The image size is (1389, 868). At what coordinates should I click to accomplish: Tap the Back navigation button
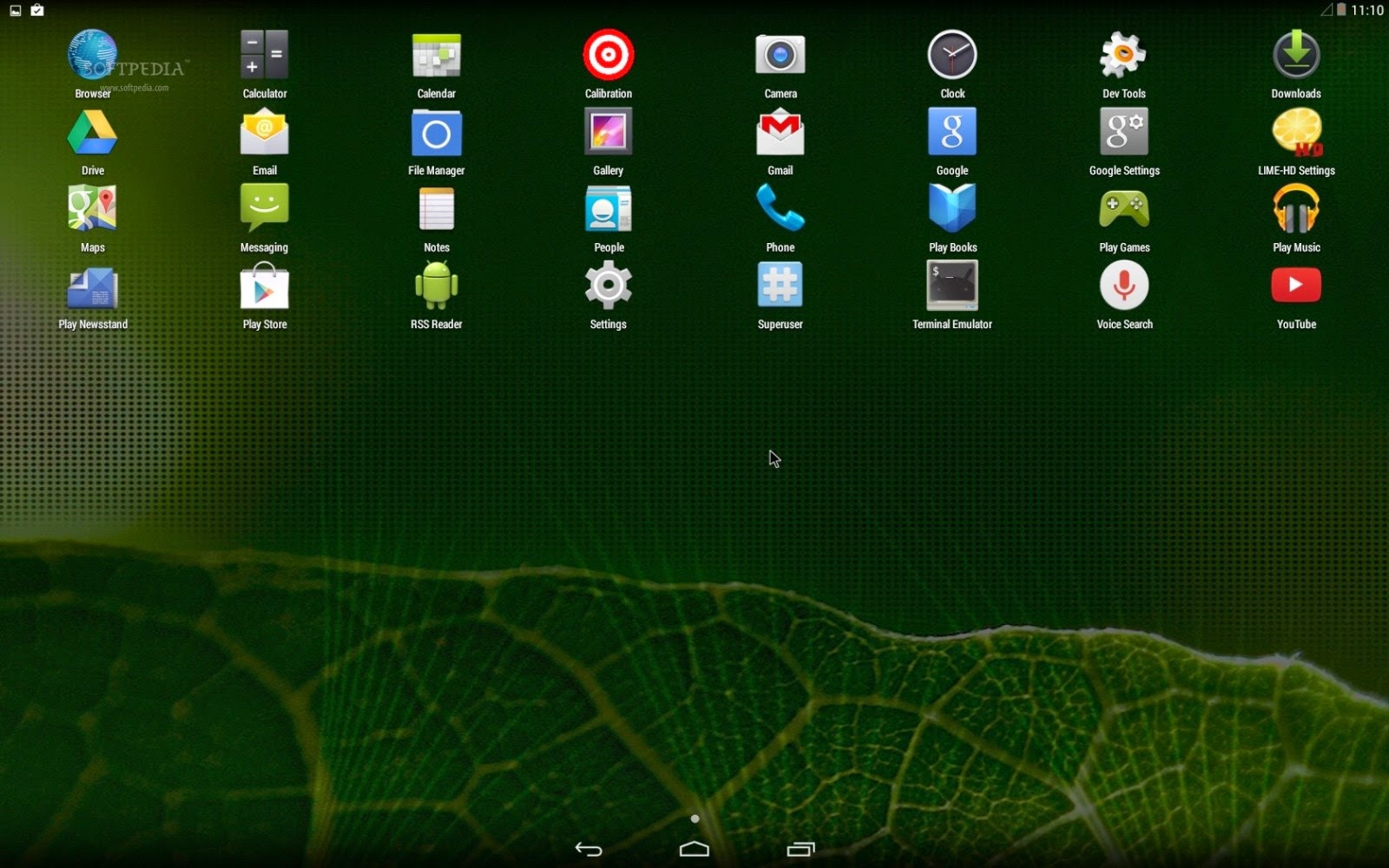click(589, 849)
